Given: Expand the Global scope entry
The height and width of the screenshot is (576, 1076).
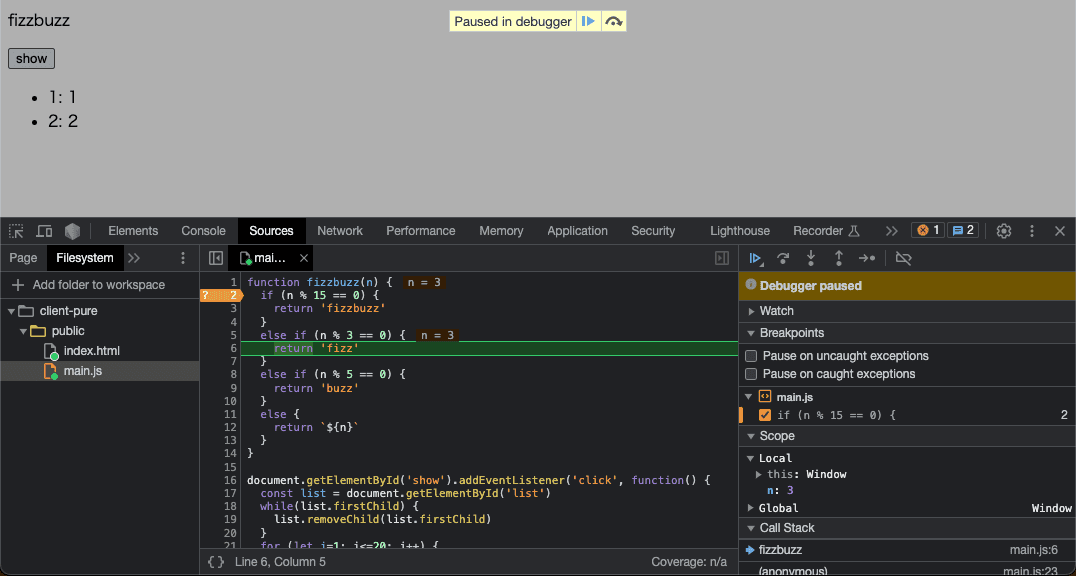Looking at the screenshot, I should coord(751,507).
